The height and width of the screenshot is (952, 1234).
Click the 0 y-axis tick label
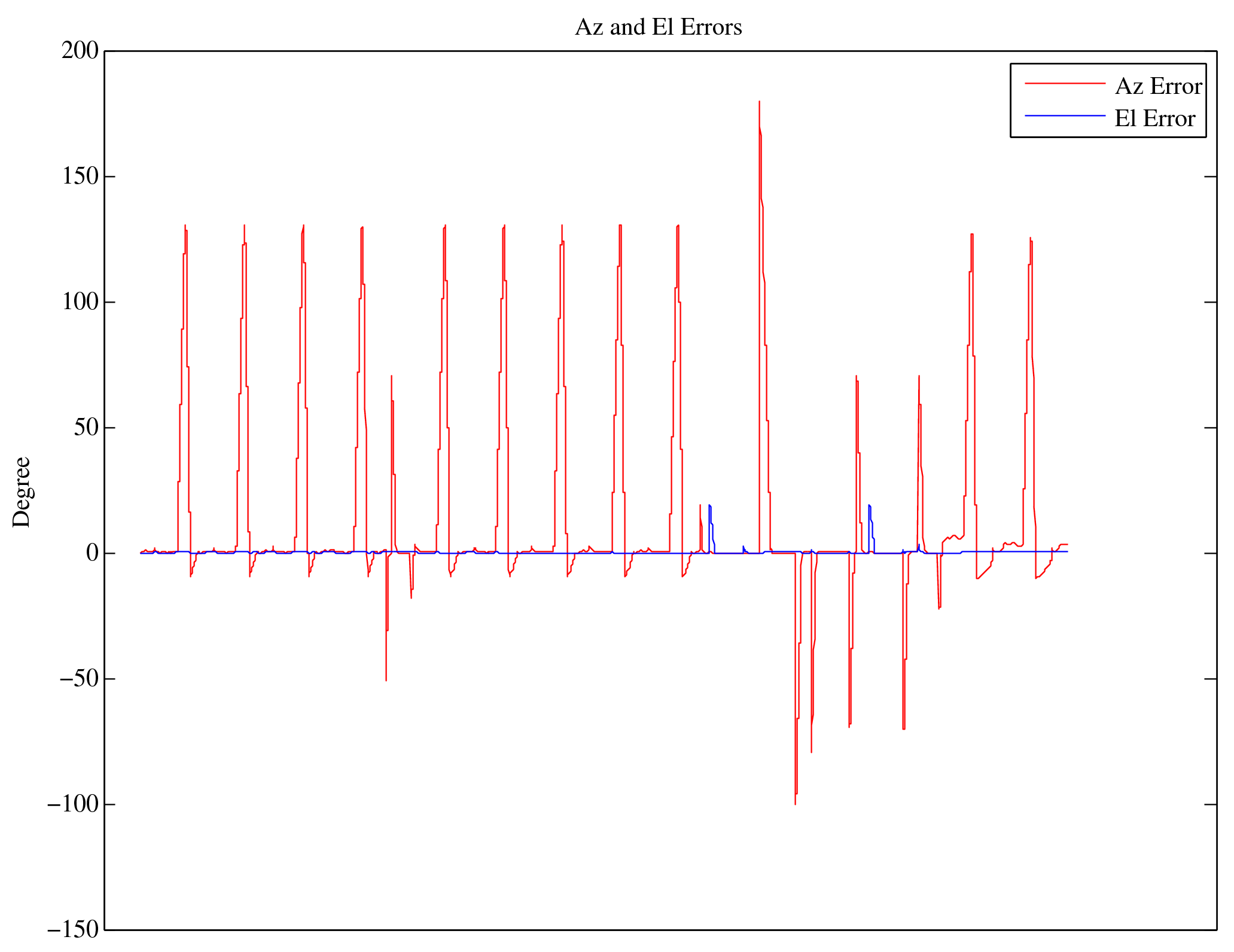92,553
